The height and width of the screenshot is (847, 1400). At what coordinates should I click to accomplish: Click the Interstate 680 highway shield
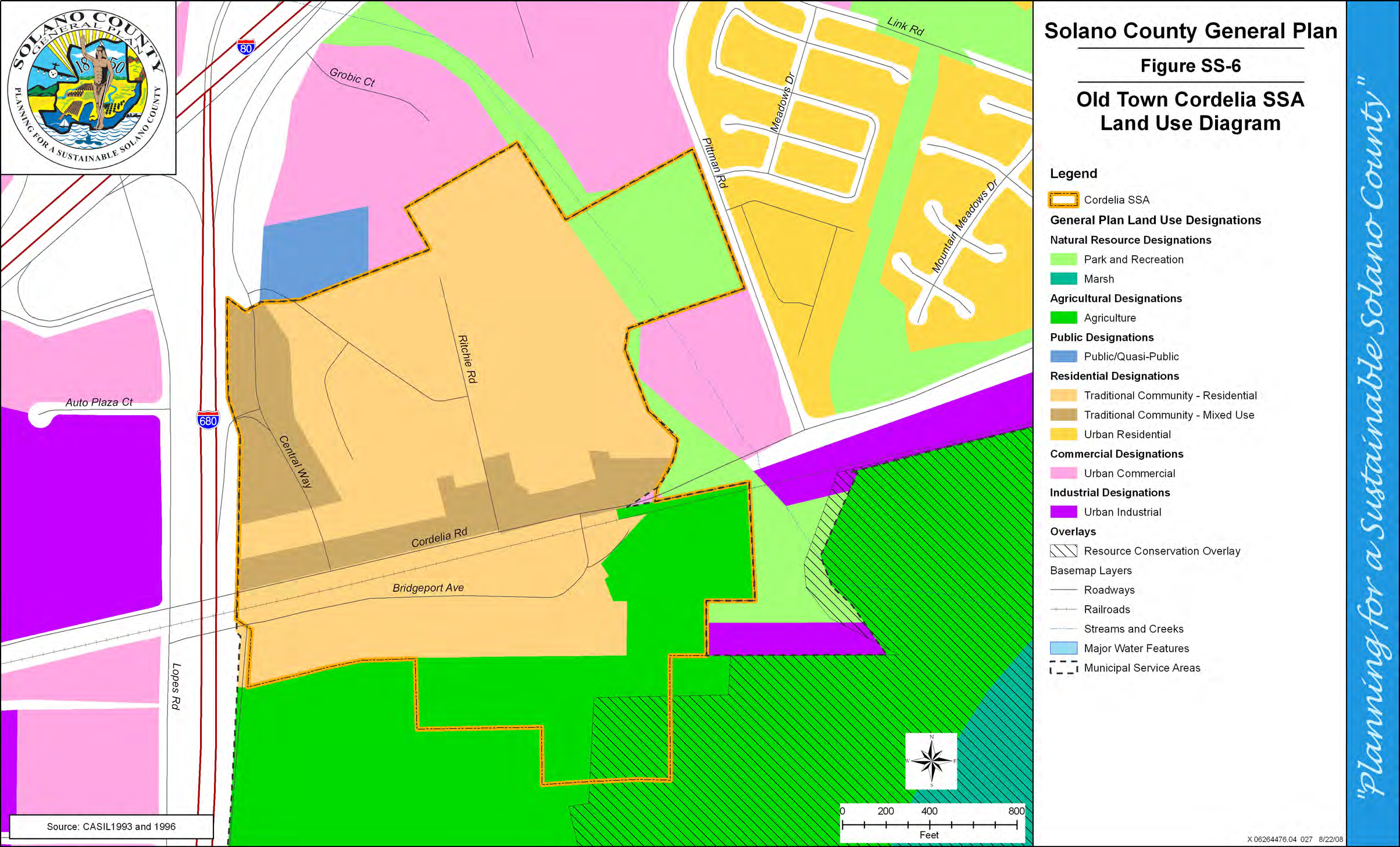pyautogui.click(x=208, y=420)
